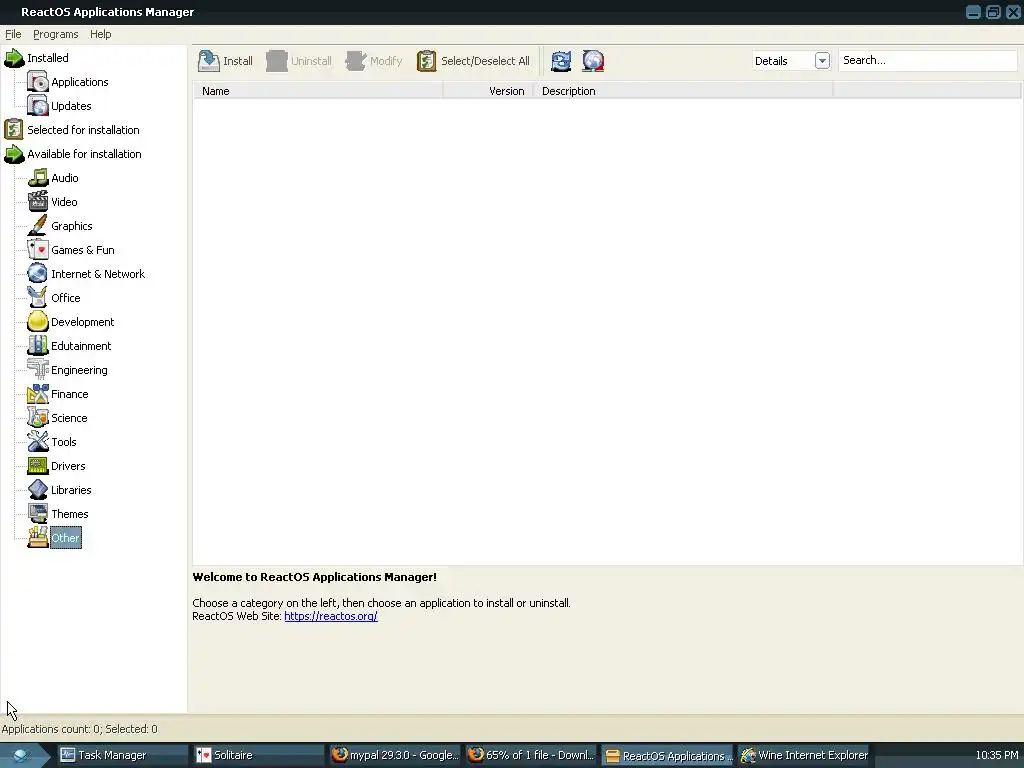The image size is (1024, 768).
Task: Switch to Solitaire in taskbar
Action: (258, 755)
